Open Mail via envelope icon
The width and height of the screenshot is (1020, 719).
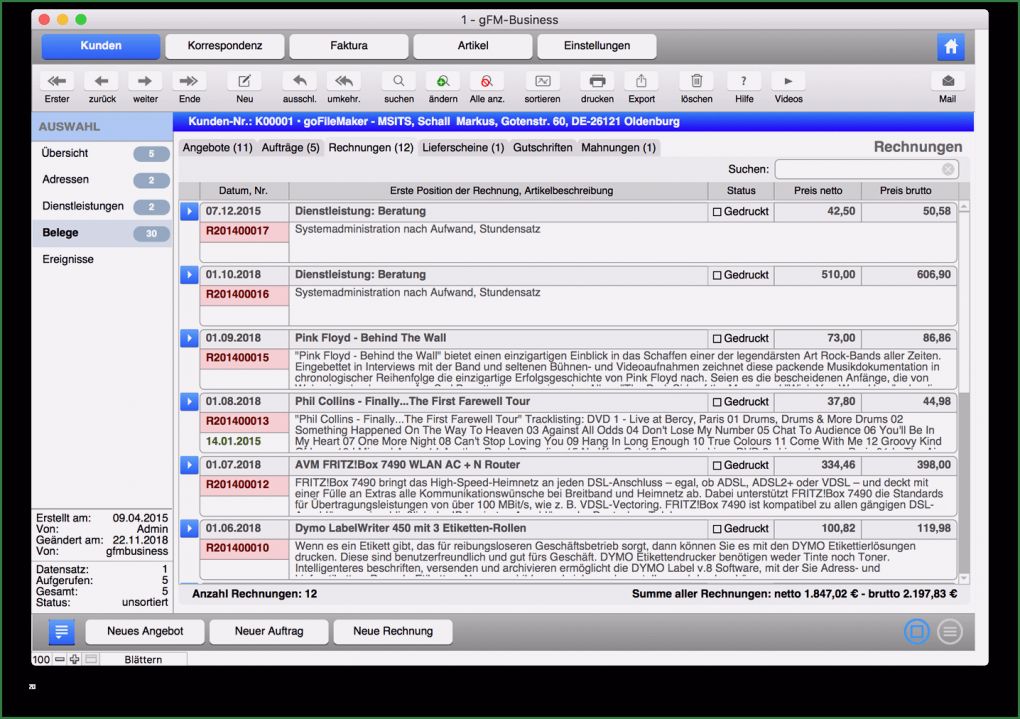click(947, 81)
